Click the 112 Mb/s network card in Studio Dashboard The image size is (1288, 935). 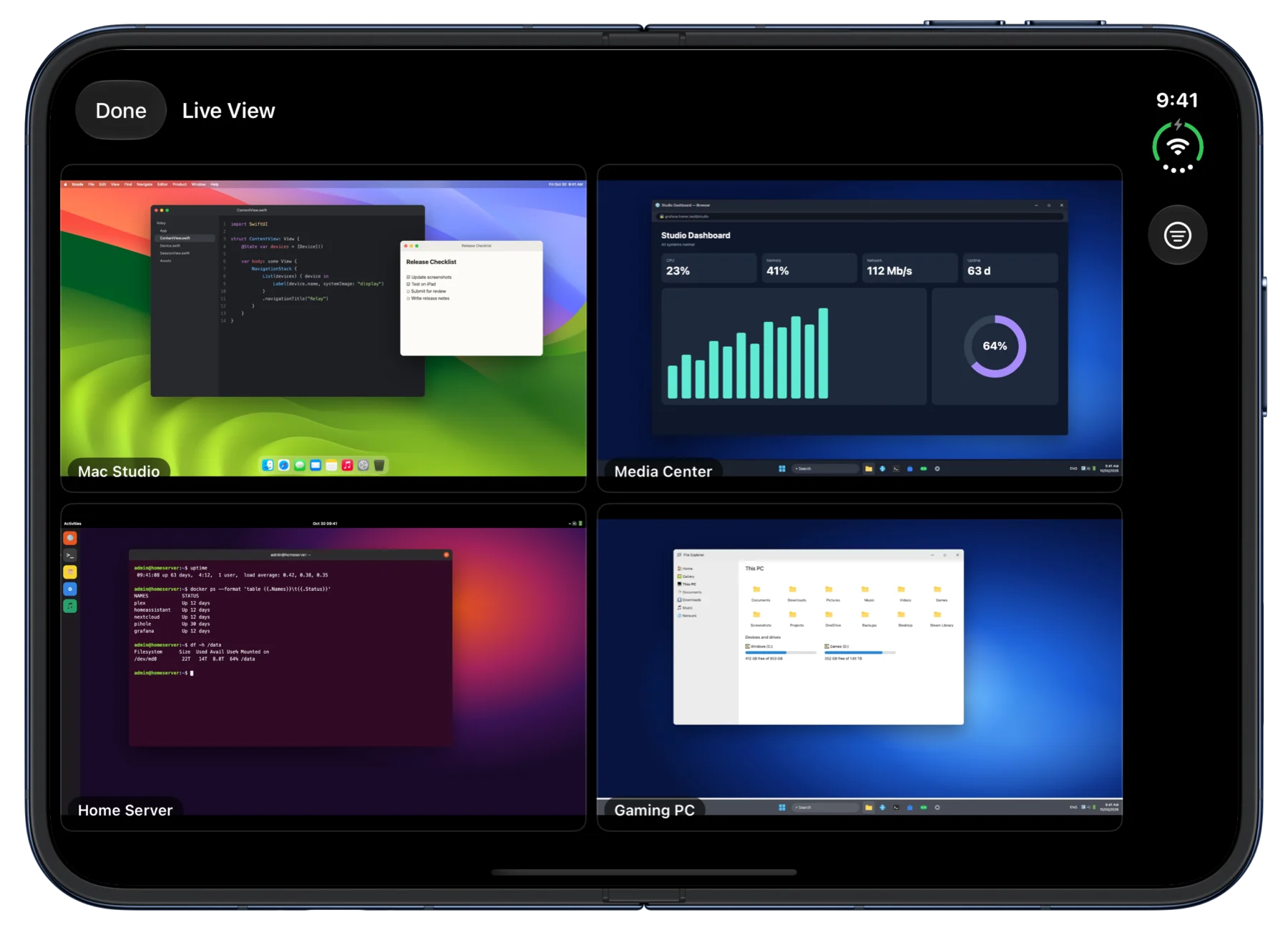910,268
